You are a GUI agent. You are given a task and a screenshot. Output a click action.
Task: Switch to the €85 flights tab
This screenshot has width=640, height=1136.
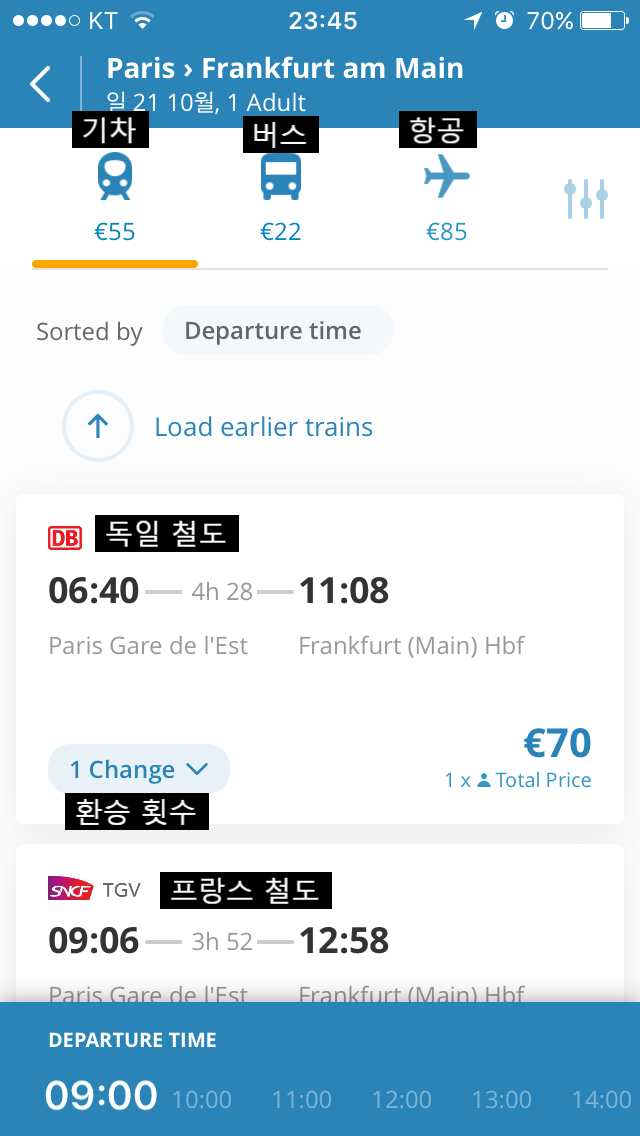tap(446, 232)
